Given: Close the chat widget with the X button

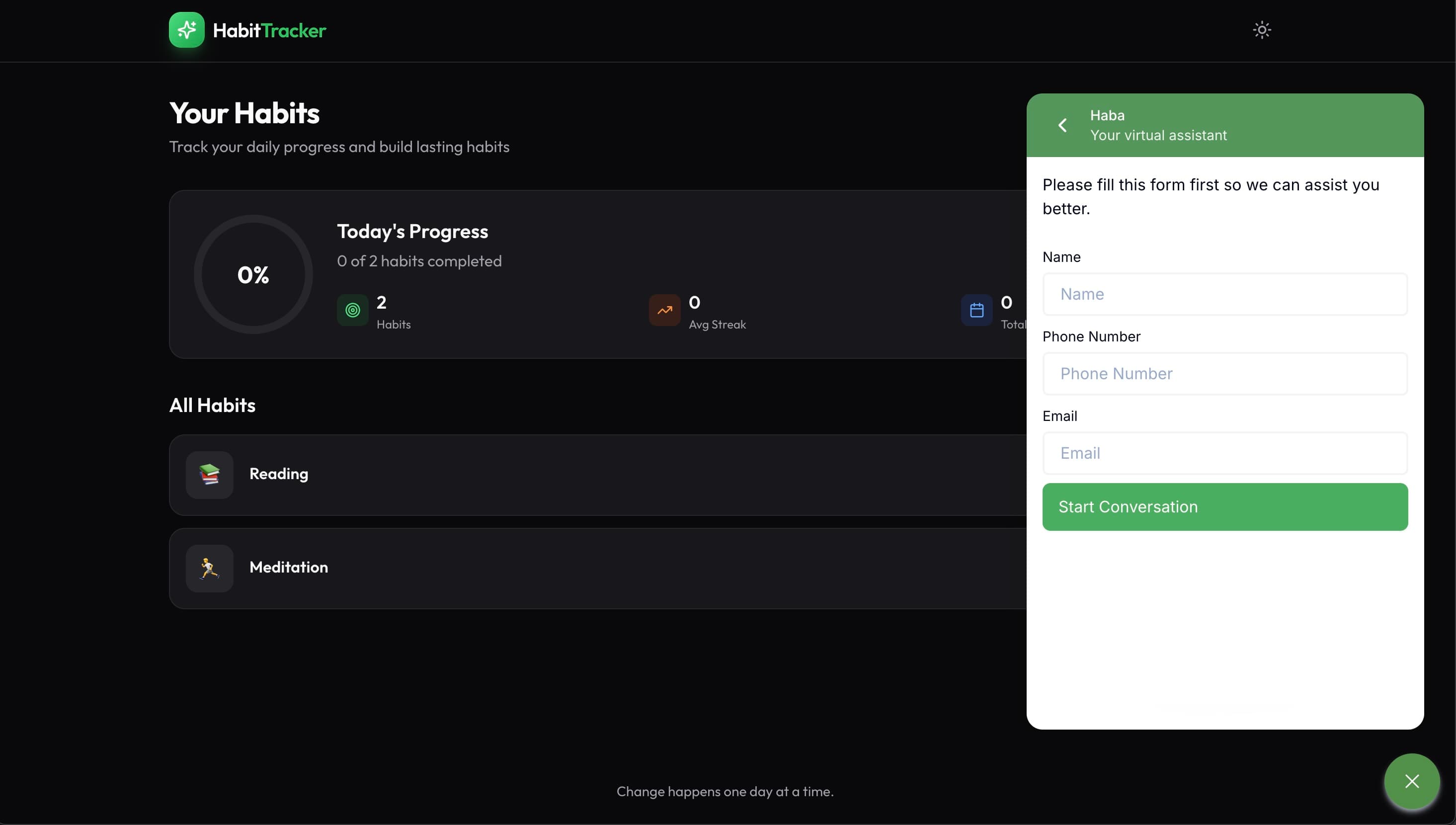Looking at the screenshot, I should [1412, 781].
